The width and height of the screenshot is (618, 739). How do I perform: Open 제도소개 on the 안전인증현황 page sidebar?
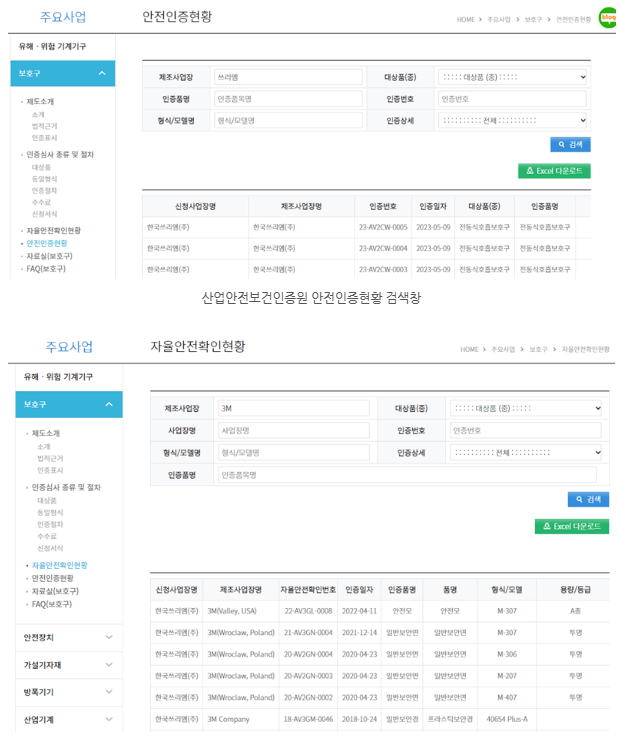pos(40,101)
